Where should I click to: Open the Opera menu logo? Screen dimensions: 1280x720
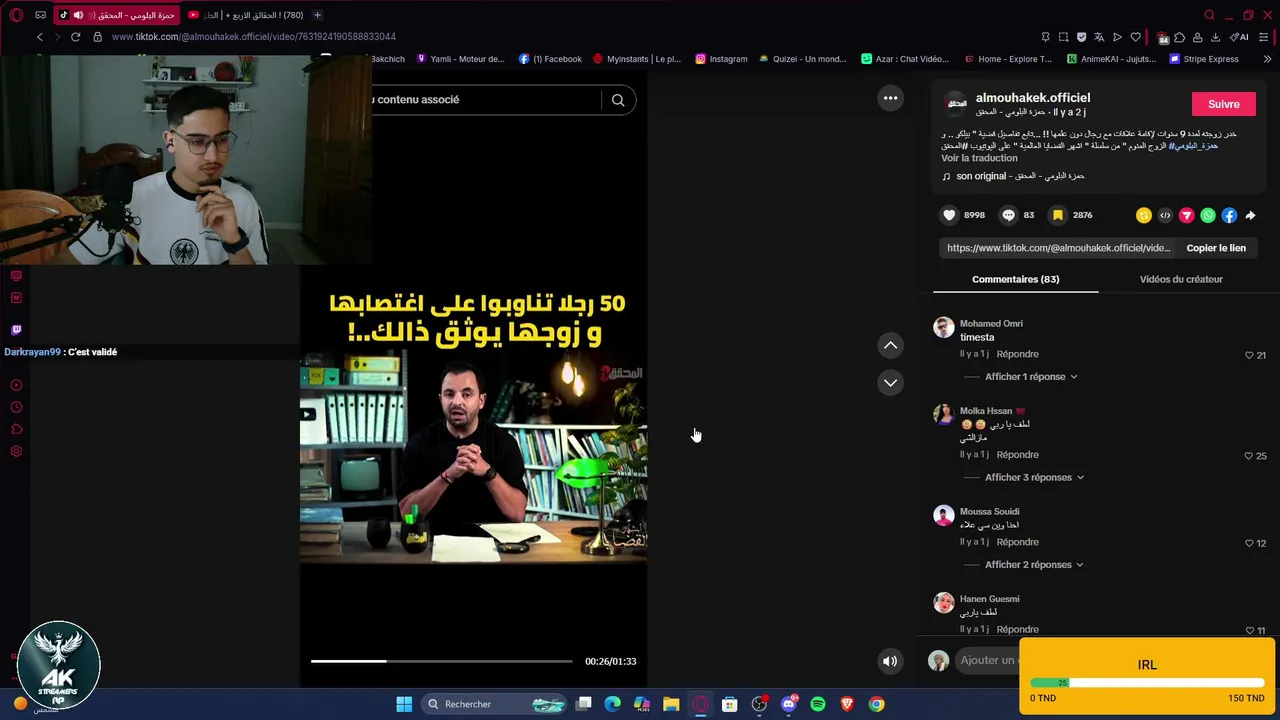pos(16,15)
